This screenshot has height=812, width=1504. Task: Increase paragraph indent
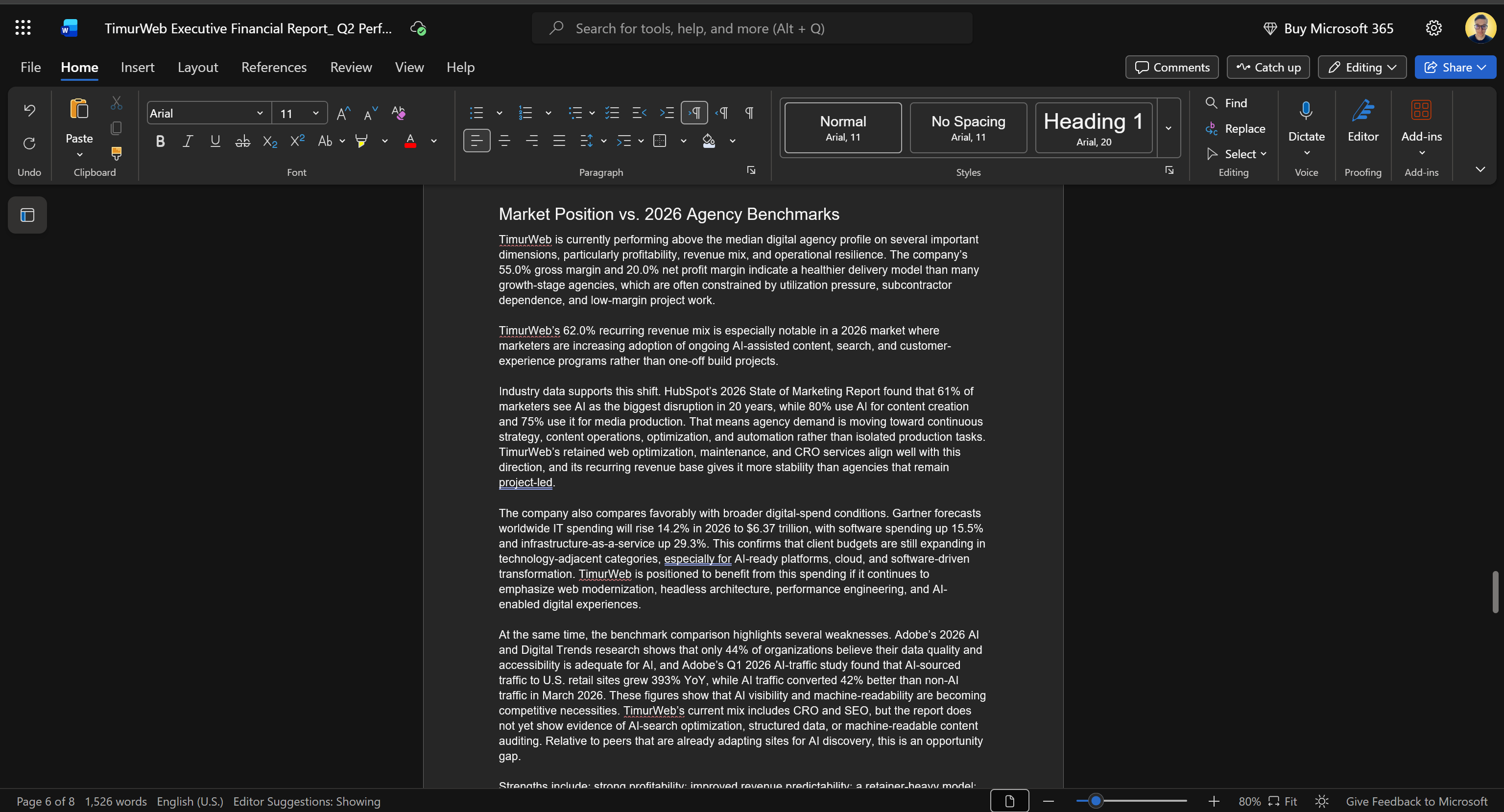[667, 113]
